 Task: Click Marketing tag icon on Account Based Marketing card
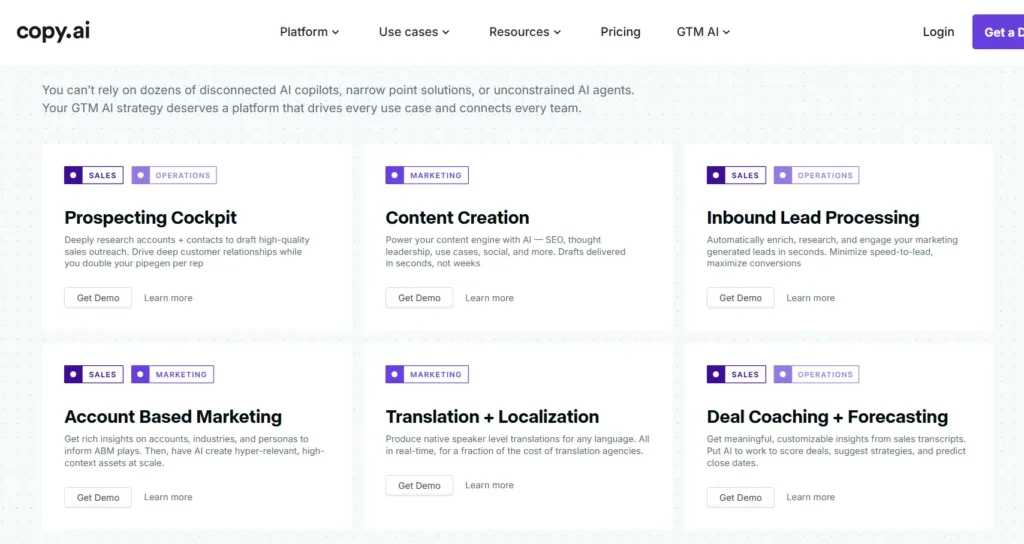141,375
